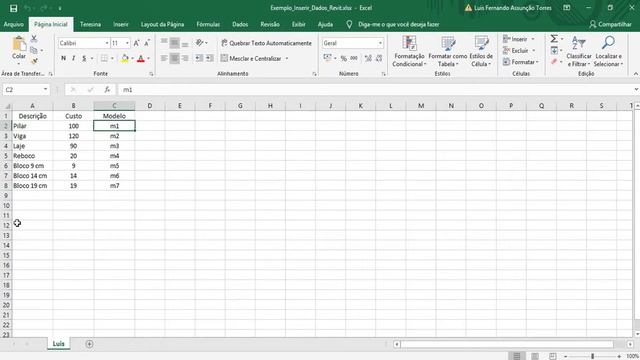This screenshot has width=640, height=360.
Task: Align text to the bottom
Action: 185,43
